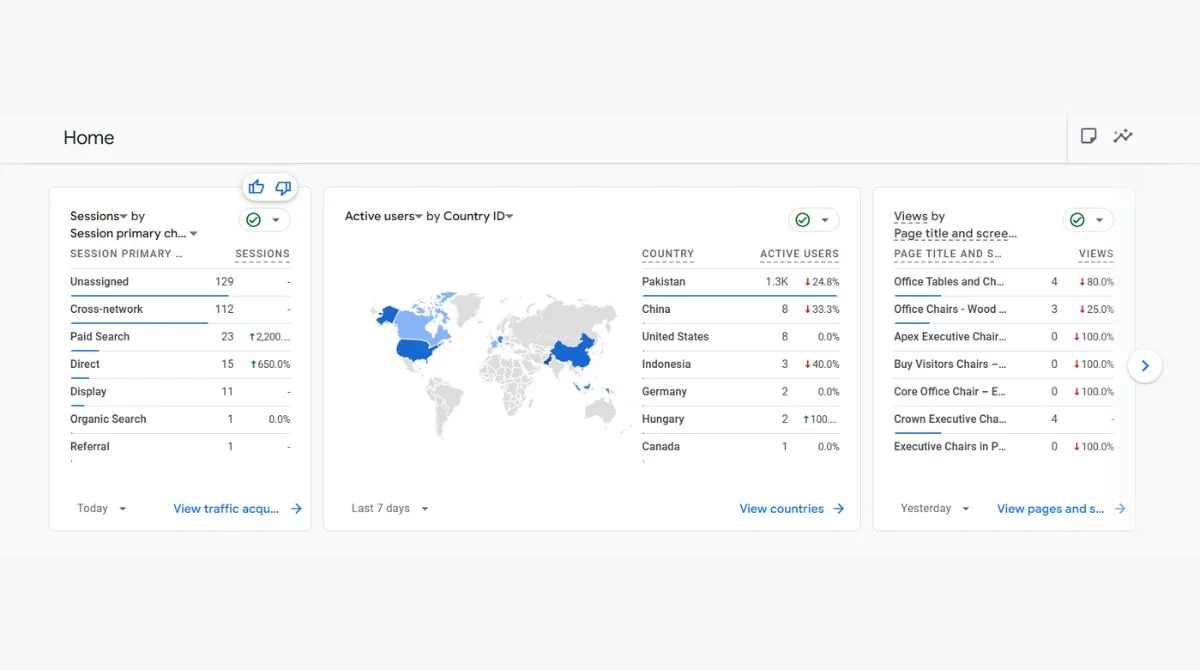Open Session primary channel dimension dropdown
Screen dimensions: 1200x670
(x=134, y=233)
